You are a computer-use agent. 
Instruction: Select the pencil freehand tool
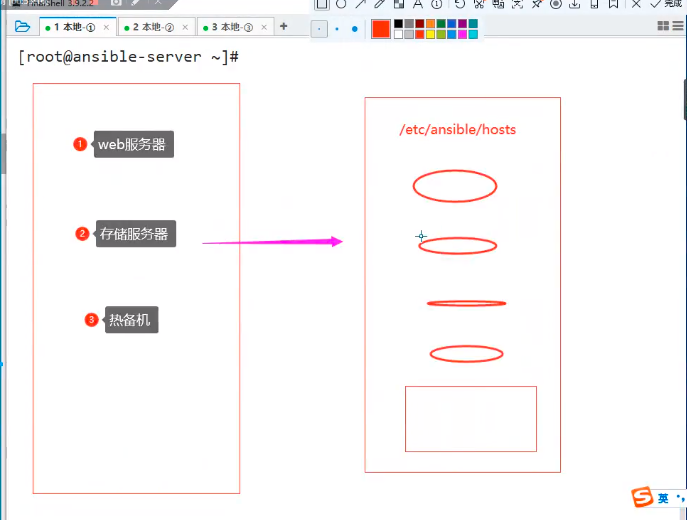pyautogui.click(x=379, y=4)
